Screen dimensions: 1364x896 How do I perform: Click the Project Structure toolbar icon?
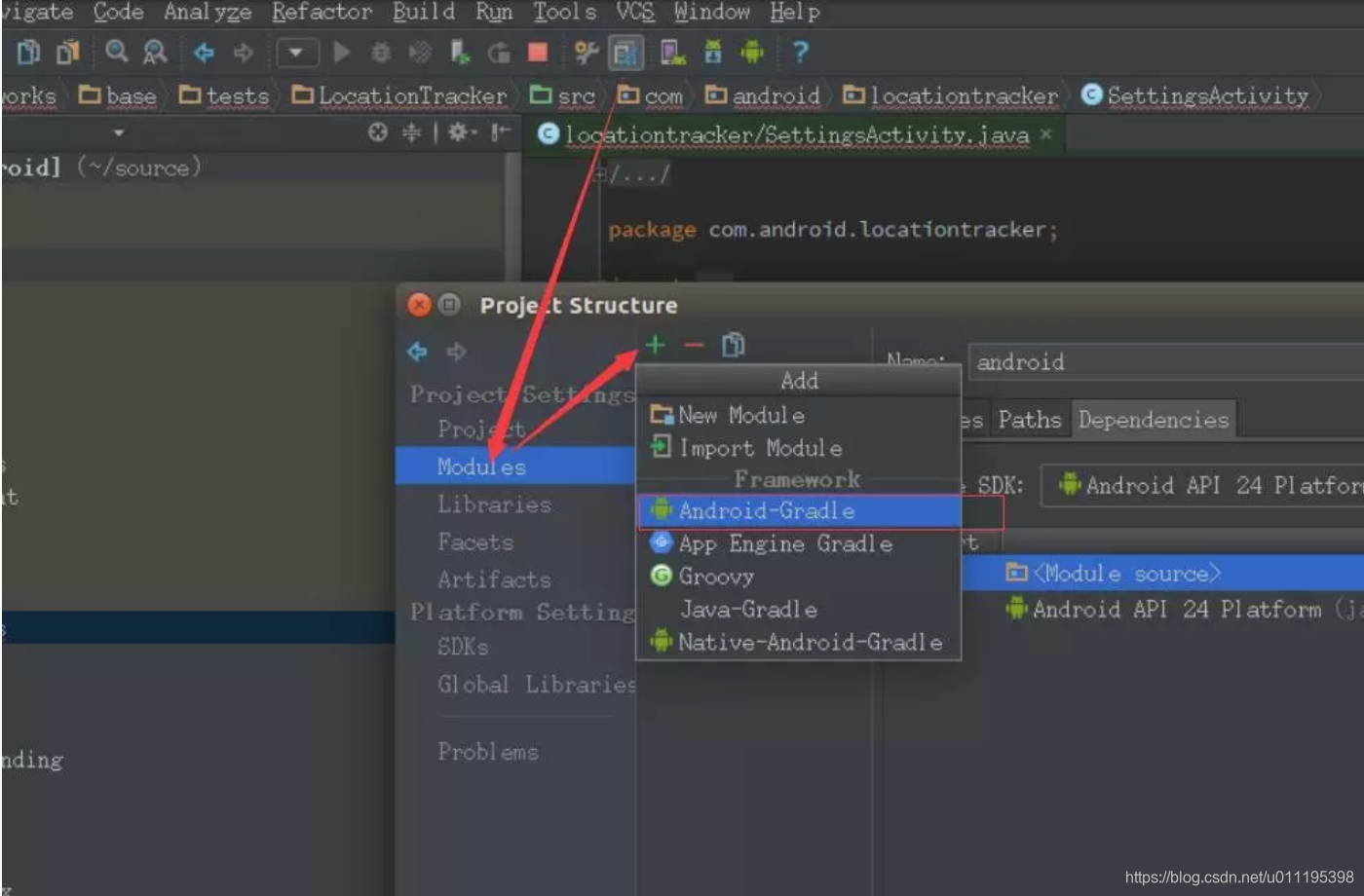625,53
